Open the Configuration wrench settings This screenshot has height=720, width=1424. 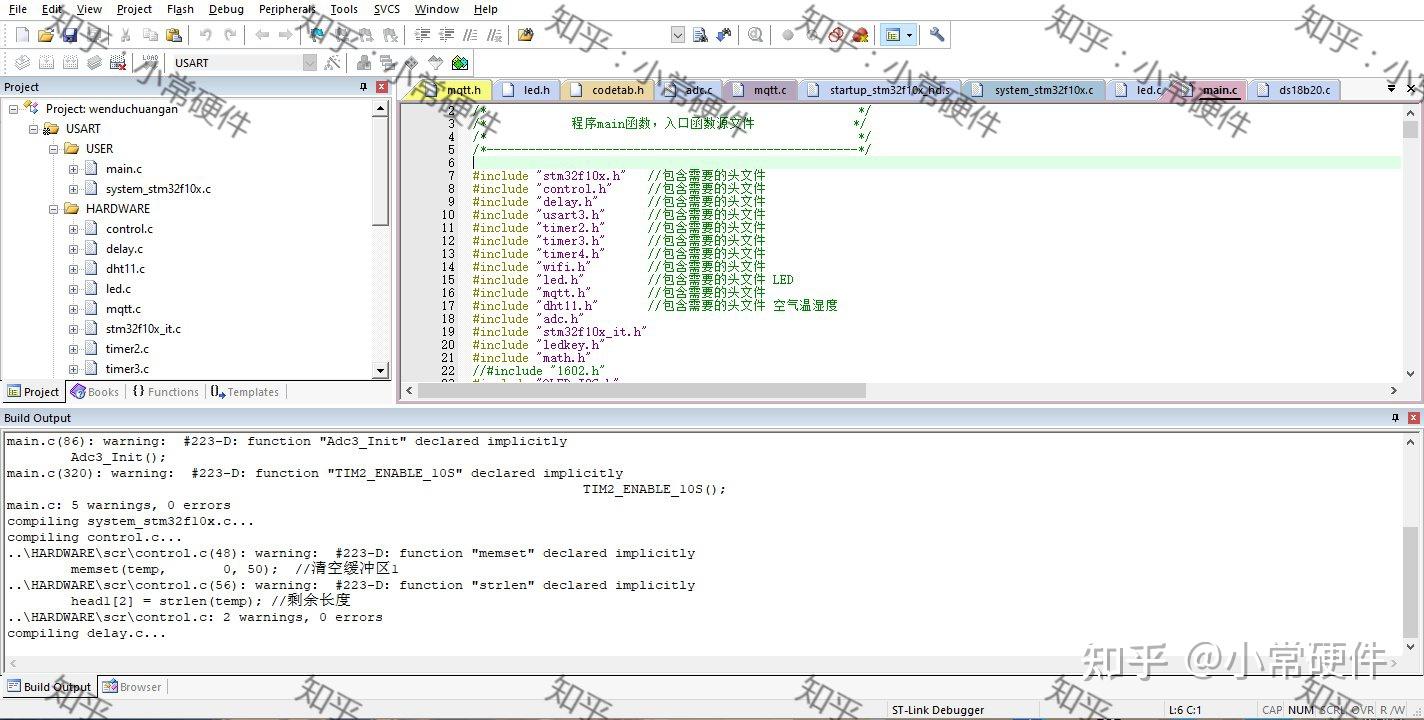pyautogui.click(x=937, y=34)
